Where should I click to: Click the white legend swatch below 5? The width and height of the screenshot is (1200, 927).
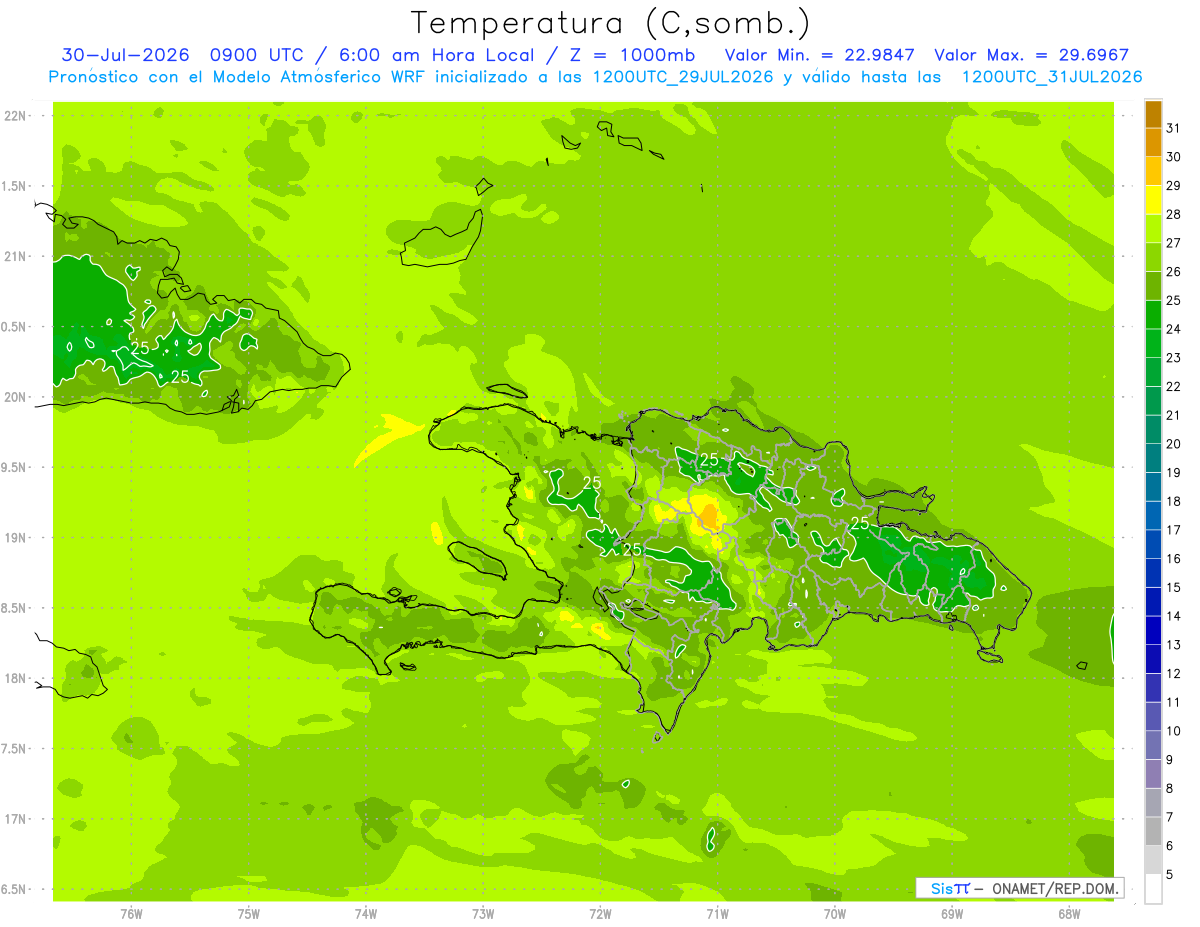(1153, 889)
